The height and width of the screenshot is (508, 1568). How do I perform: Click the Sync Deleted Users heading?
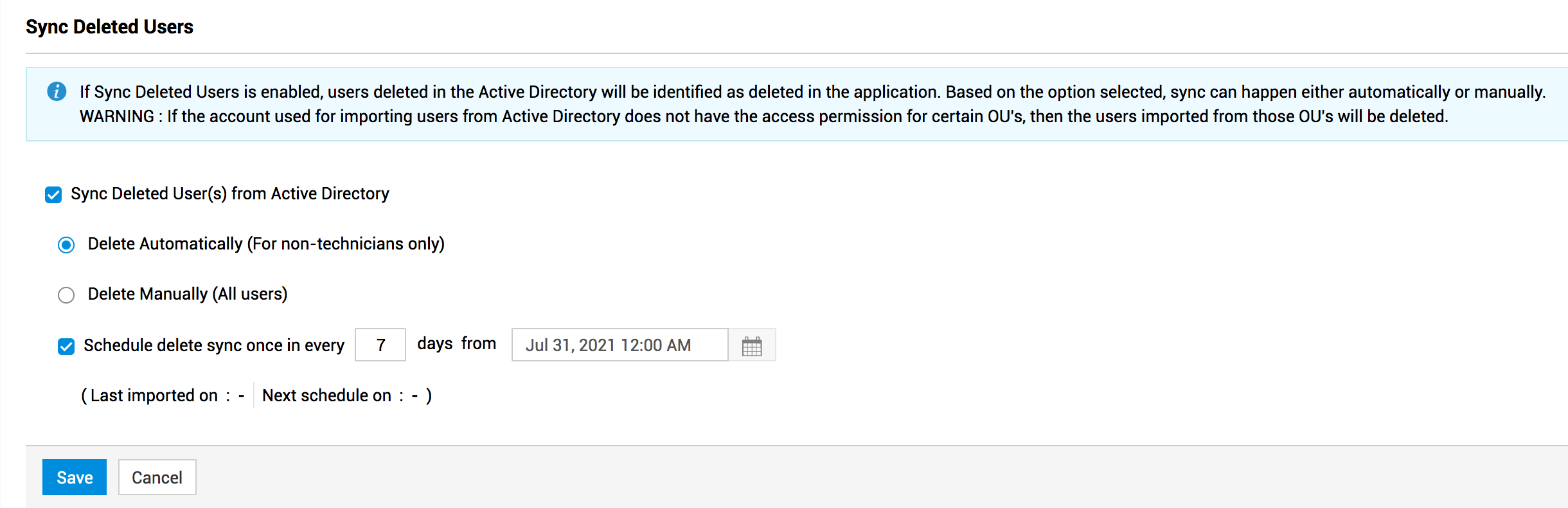click(108, 27)
